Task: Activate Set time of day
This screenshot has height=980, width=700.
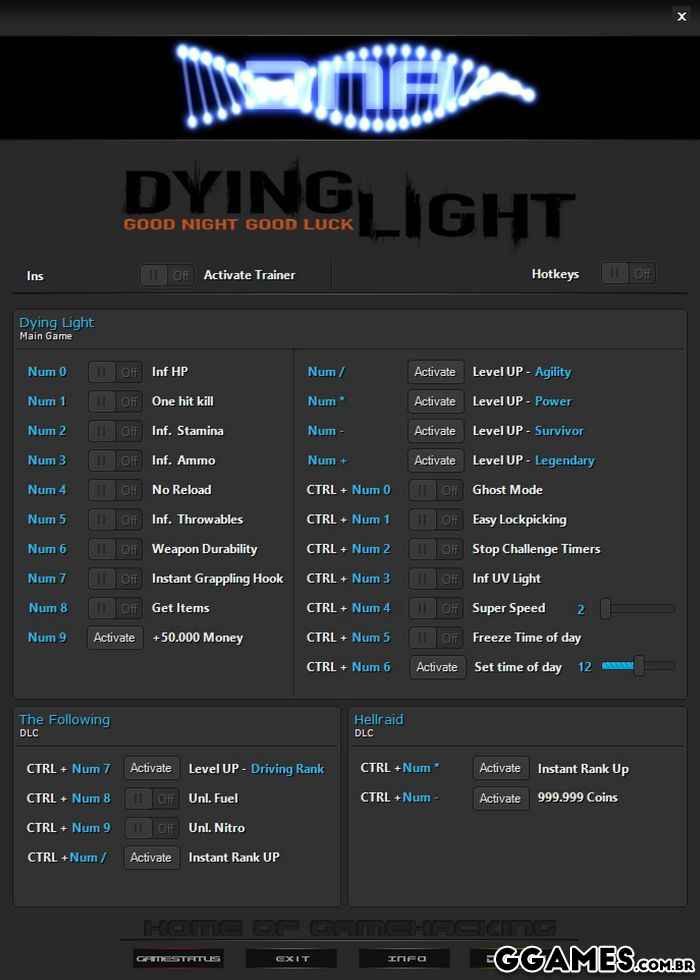Action: click(437, 667)
